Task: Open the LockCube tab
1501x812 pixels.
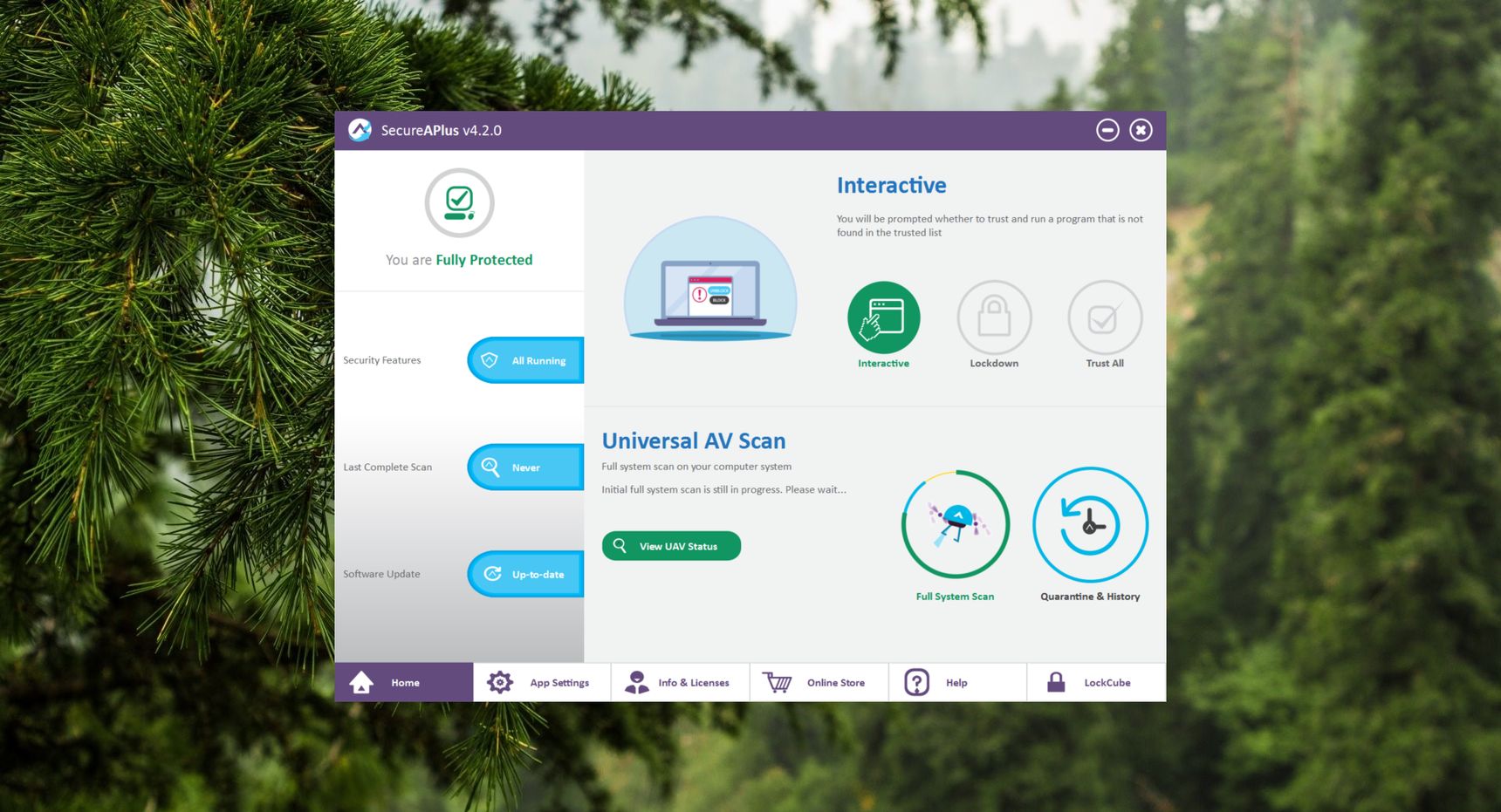Action: click(x=1097, y=682)
